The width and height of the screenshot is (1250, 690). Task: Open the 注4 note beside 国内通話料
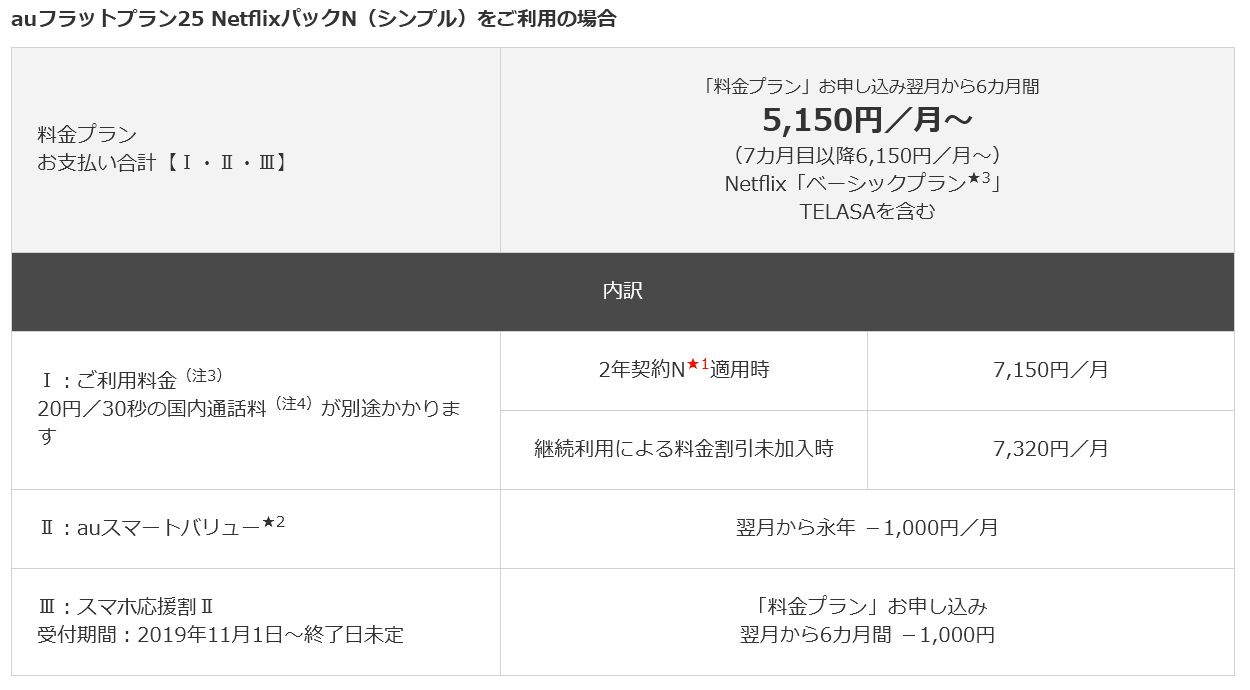295,404
